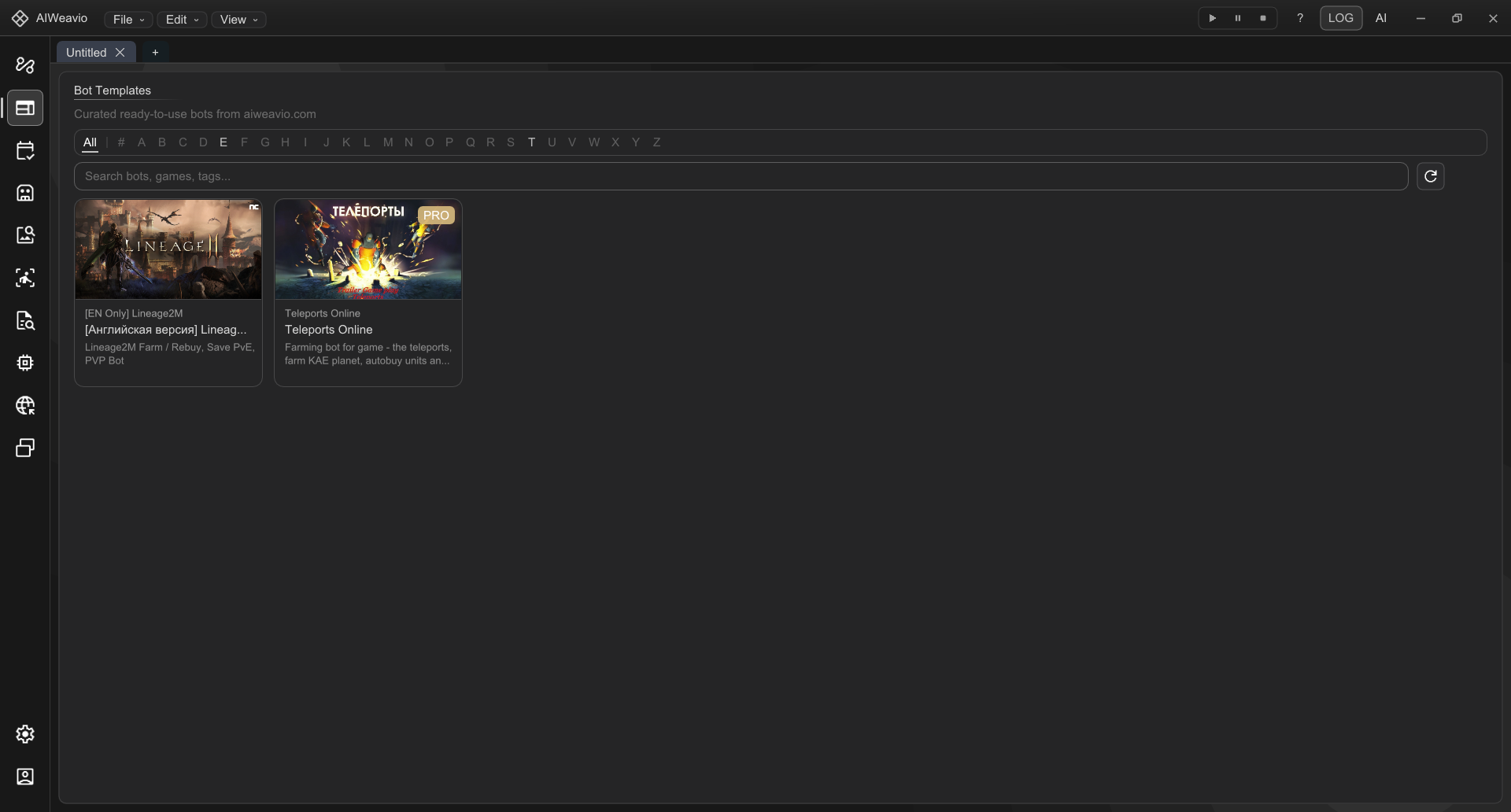Stop the bot with the stop button
The height and width of the screenshot is (812, 1511).
[x=1263, y=18]
